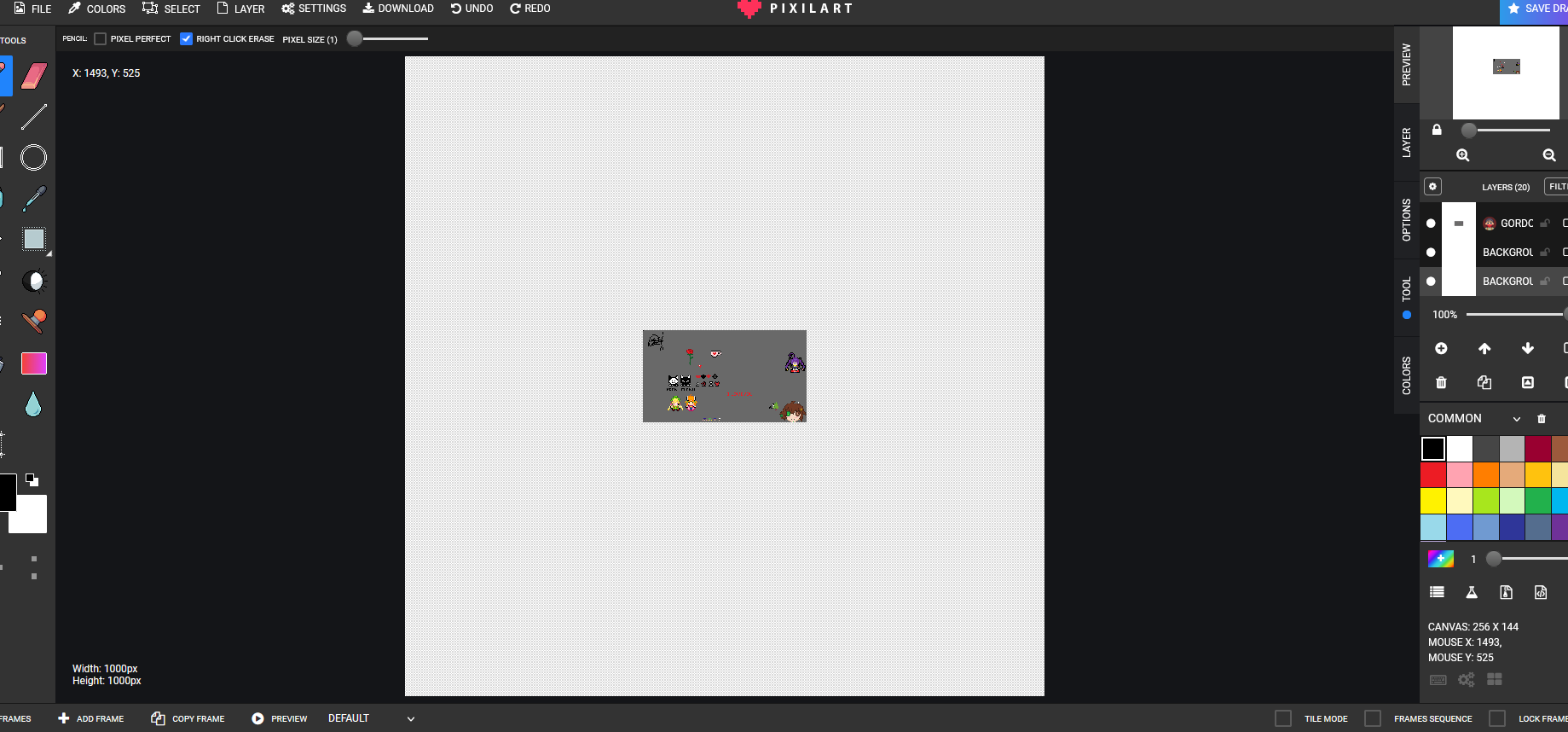The height and width of the screenshot is (732, 1568).
Task: Open the palette list view icon
Action: click(x=1437, y=592)
